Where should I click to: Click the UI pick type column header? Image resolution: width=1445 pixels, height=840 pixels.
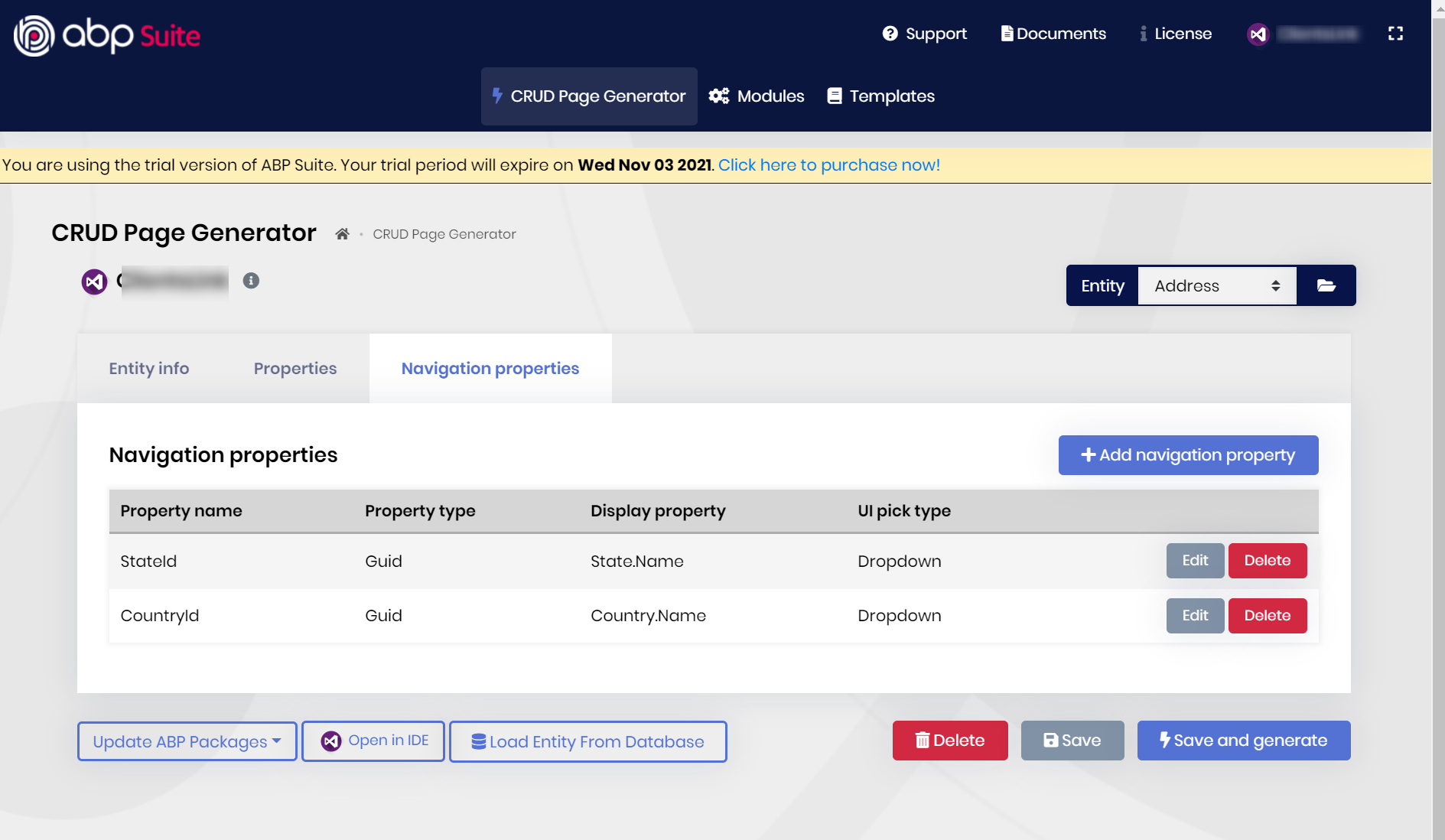point(904,511)
